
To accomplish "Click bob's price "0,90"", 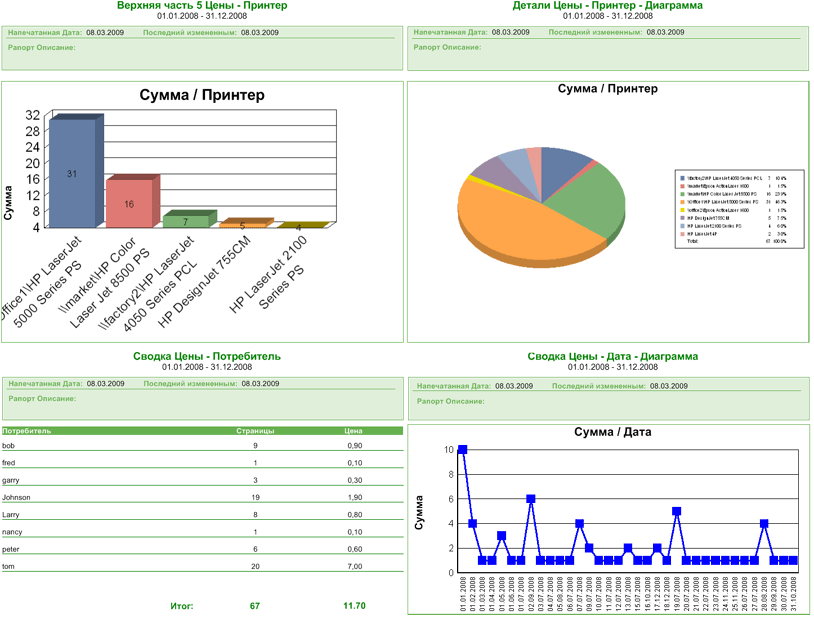I will coord(355,446).
